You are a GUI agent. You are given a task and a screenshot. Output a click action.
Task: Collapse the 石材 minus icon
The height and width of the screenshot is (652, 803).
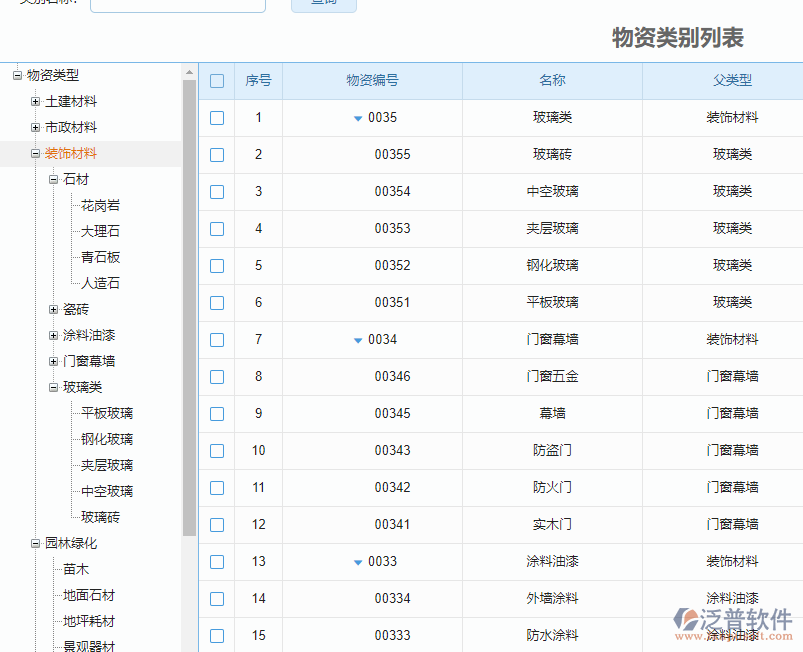pos(54,180)
